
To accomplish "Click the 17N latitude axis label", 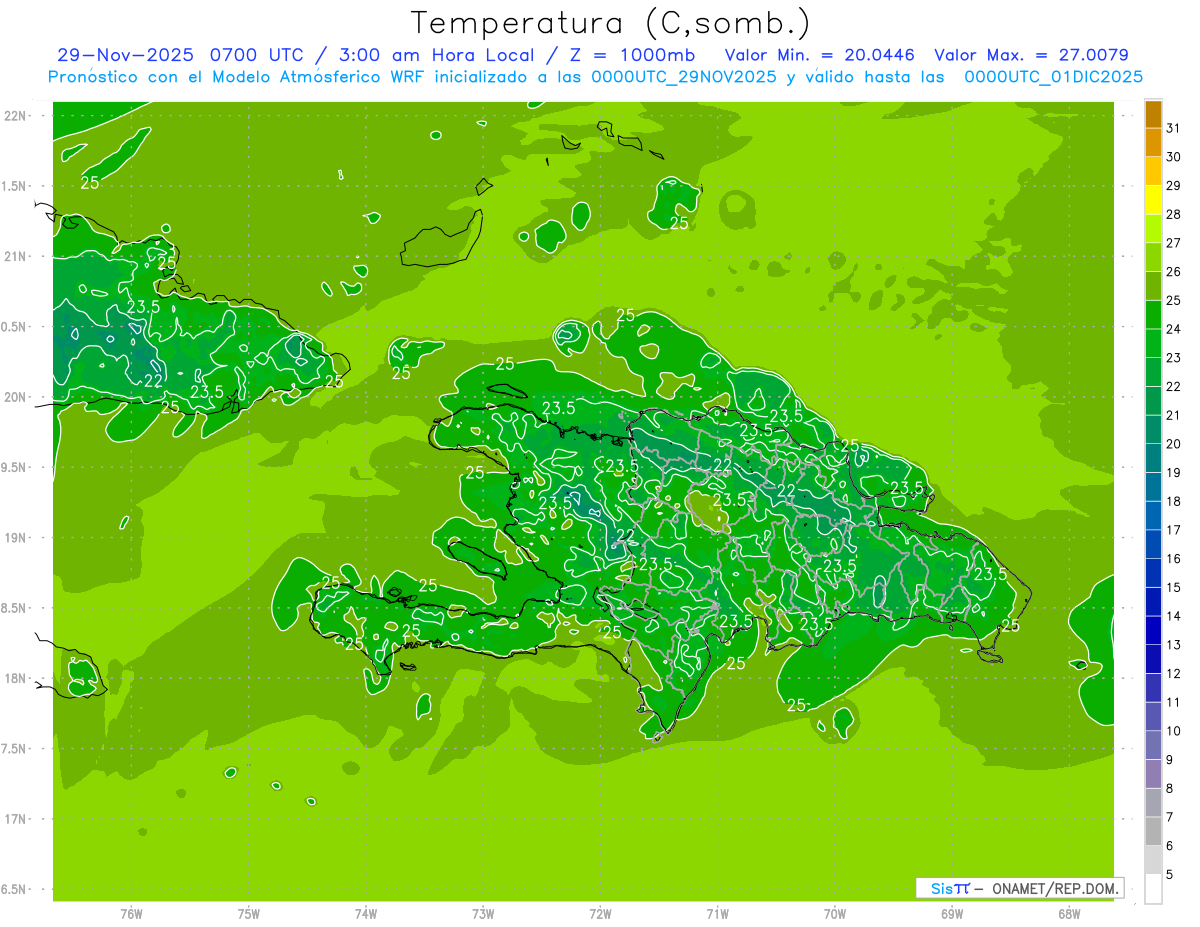I will coord(17,819).
